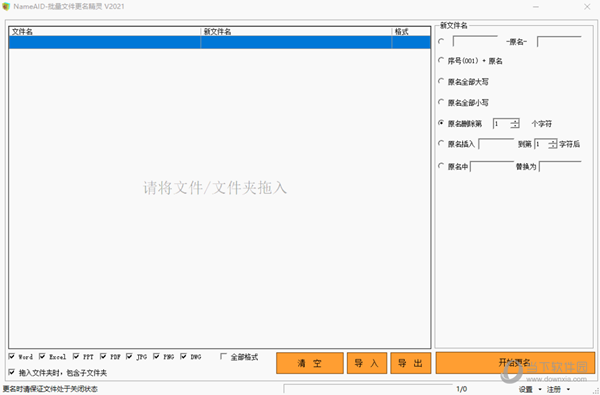Click the 到第 position stepper arrows

pos(552,144)
